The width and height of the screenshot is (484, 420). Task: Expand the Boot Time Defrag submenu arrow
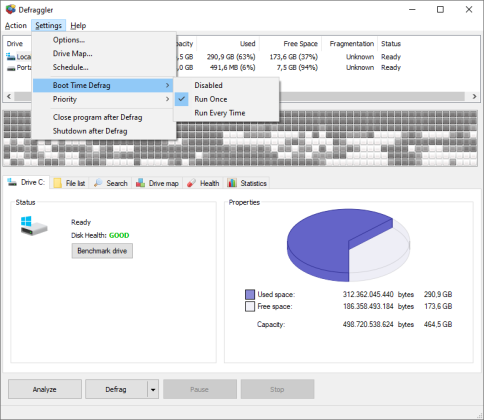pyautogui.click(x=167, y=86)
